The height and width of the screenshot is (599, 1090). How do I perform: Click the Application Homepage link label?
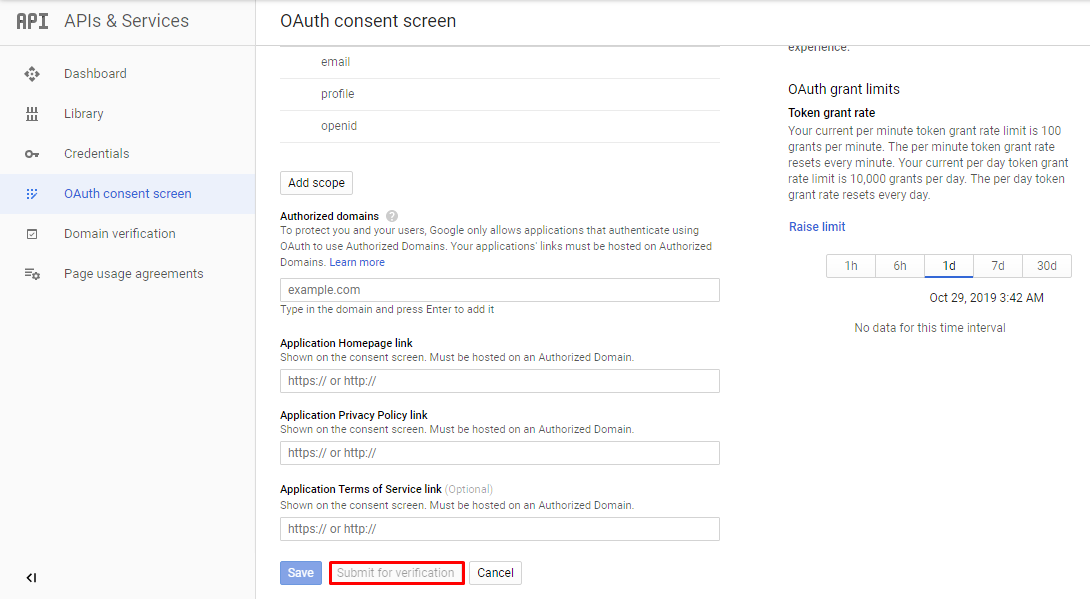point(346,343)
